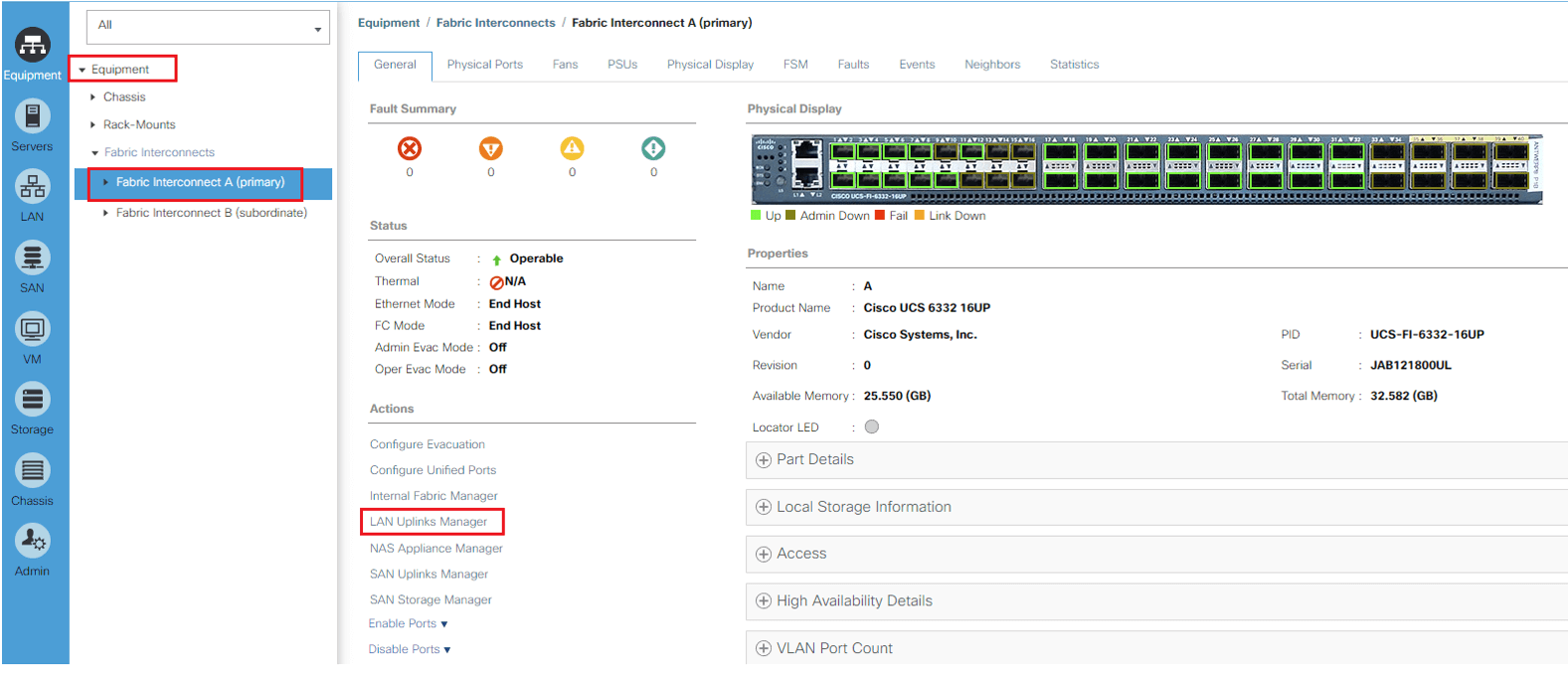1568x682 pixels.
Task: Switch to the PSUs tab
Action: pyautogui.click(x=622, y=65)
